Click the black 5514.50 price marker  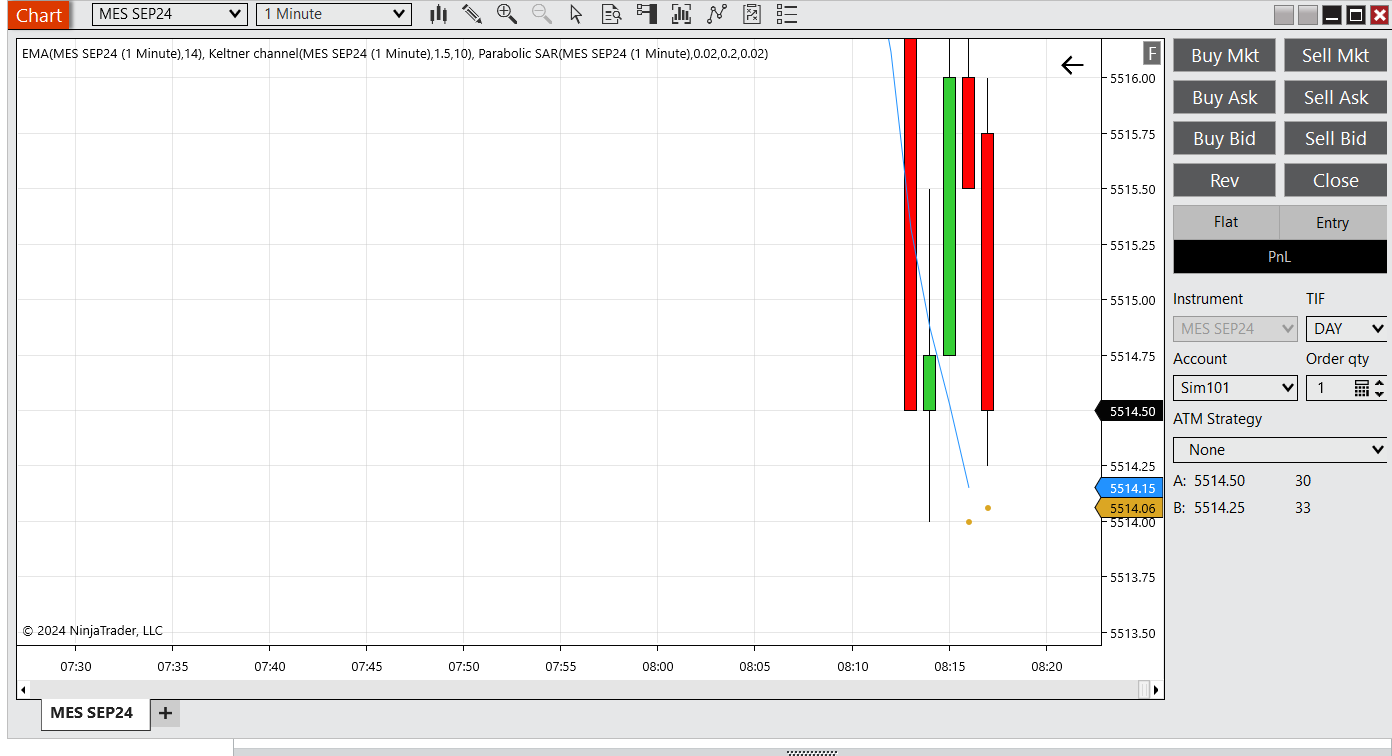pyautogui.click(x=1130, y=411)
